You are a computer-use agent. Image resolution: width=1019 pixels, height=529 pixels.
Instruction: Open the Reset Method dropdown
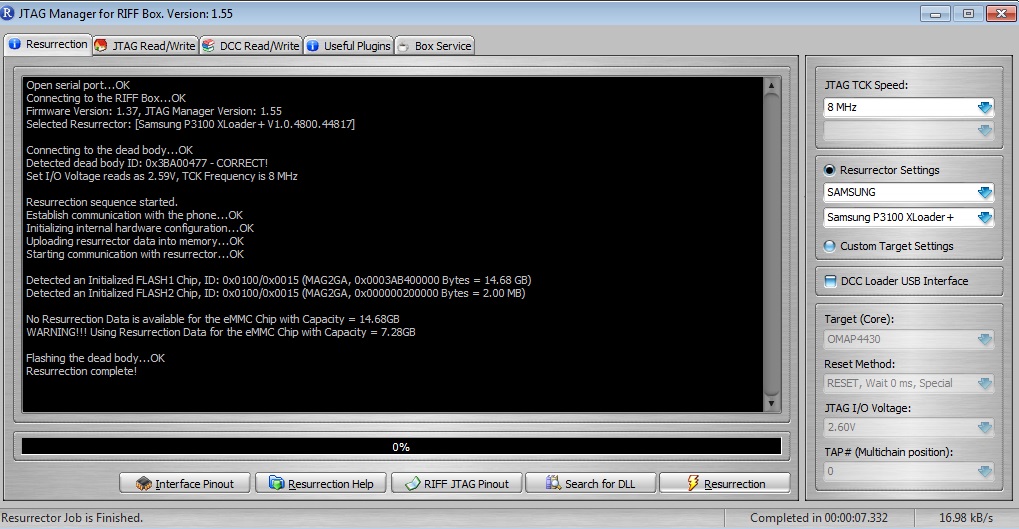click(x=909, y=383)
